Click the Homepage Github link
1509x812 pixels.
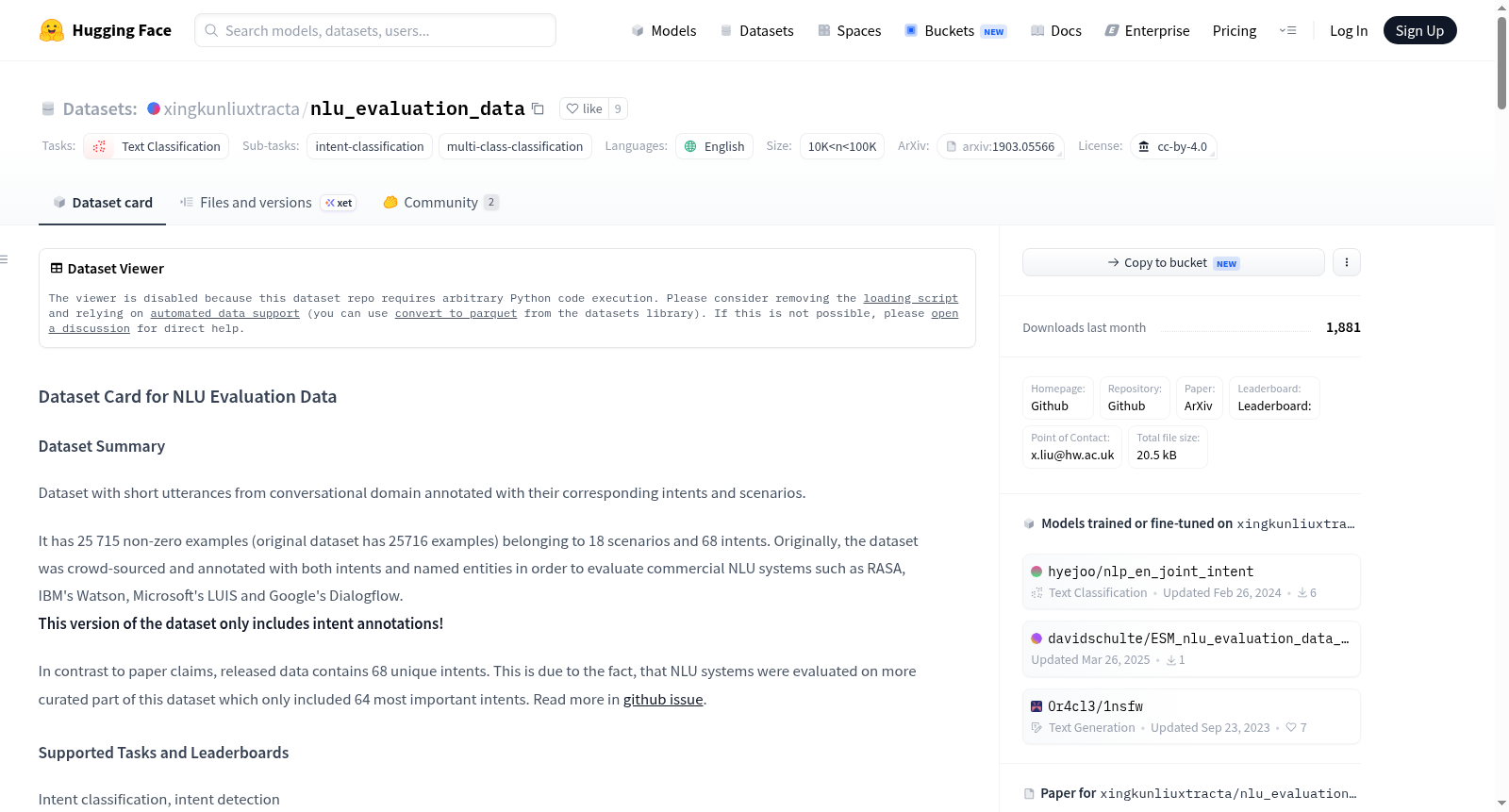(x=1058, y=397)
